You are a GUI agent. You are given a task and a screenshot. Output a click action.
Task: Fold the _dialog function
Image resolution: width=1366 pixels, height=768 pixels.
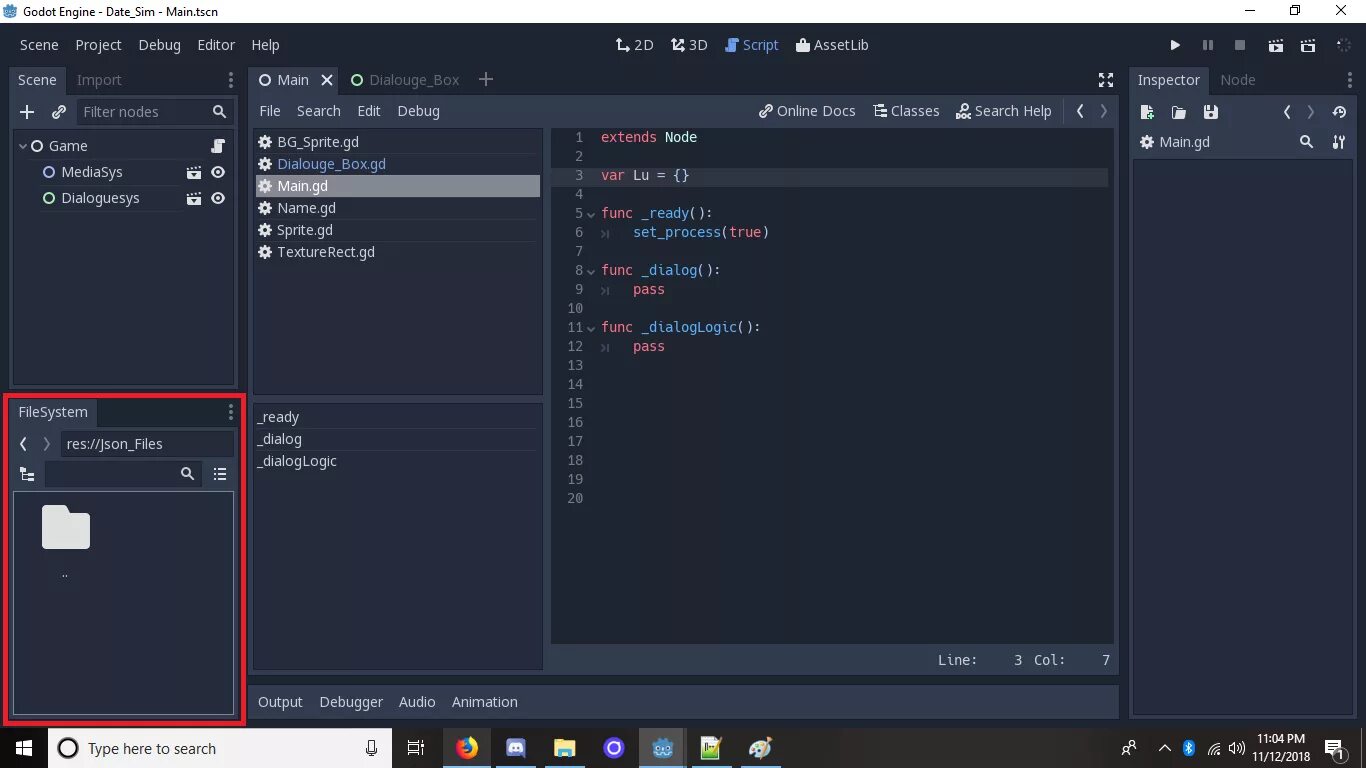tap(592, 270)
